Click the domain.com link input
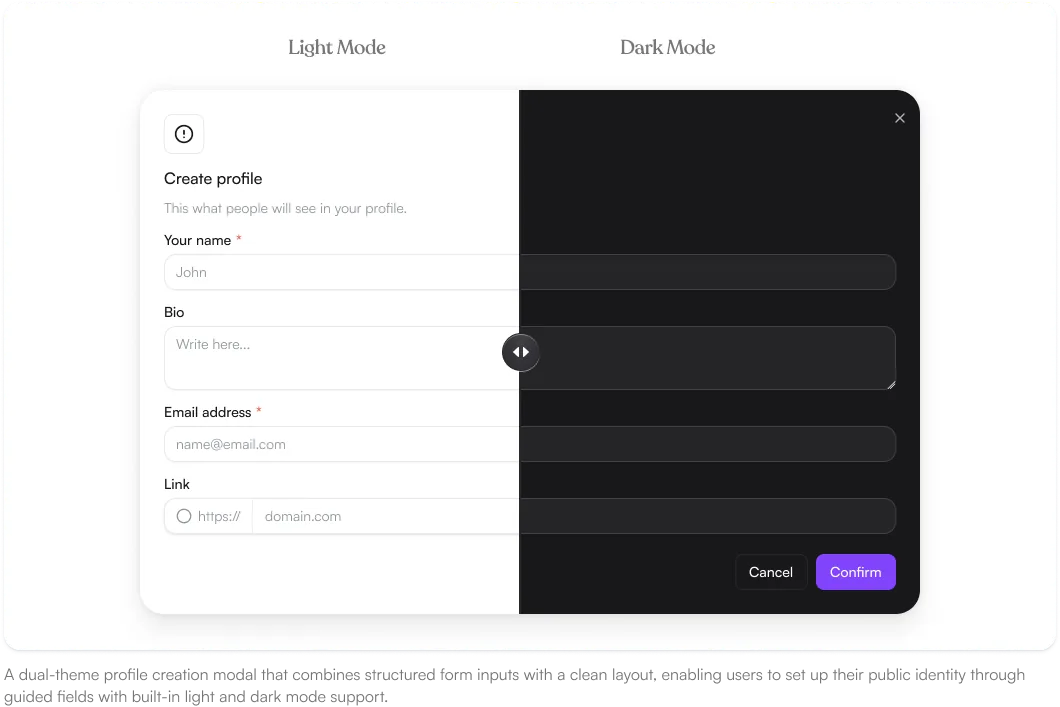Image resolution: width=1060 pixels, height=707 pixels. [574, 516]
